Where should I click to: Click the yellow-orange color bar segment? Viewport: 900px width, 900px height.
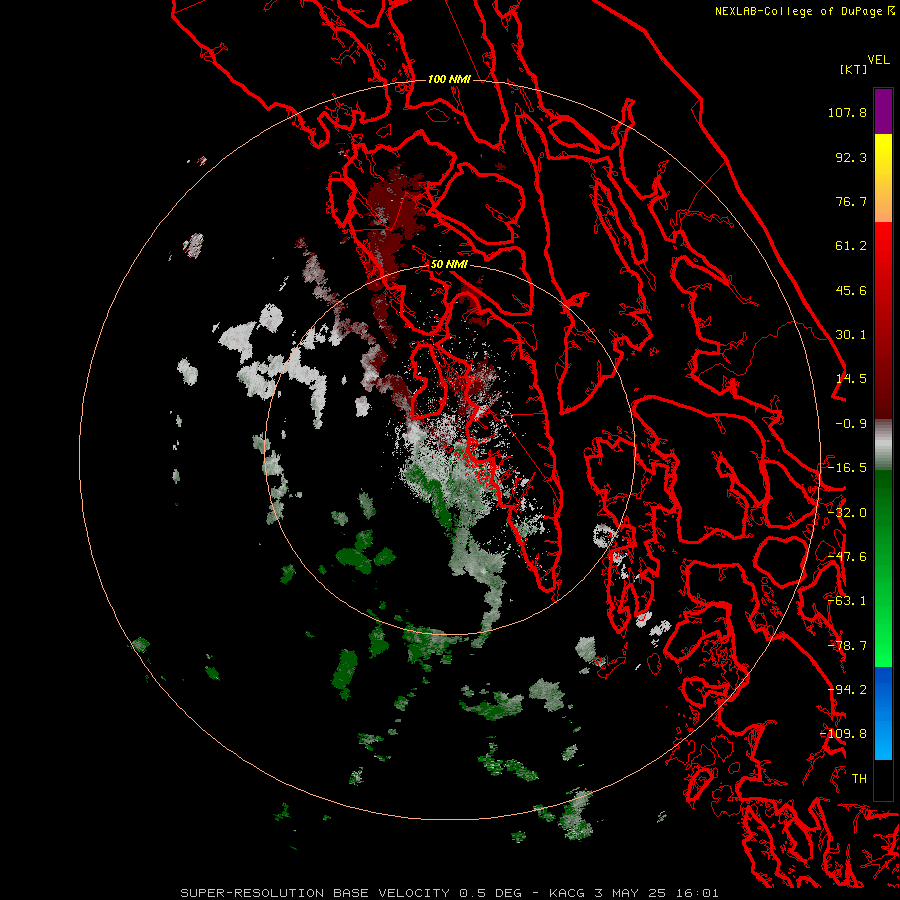click(883, 178)
